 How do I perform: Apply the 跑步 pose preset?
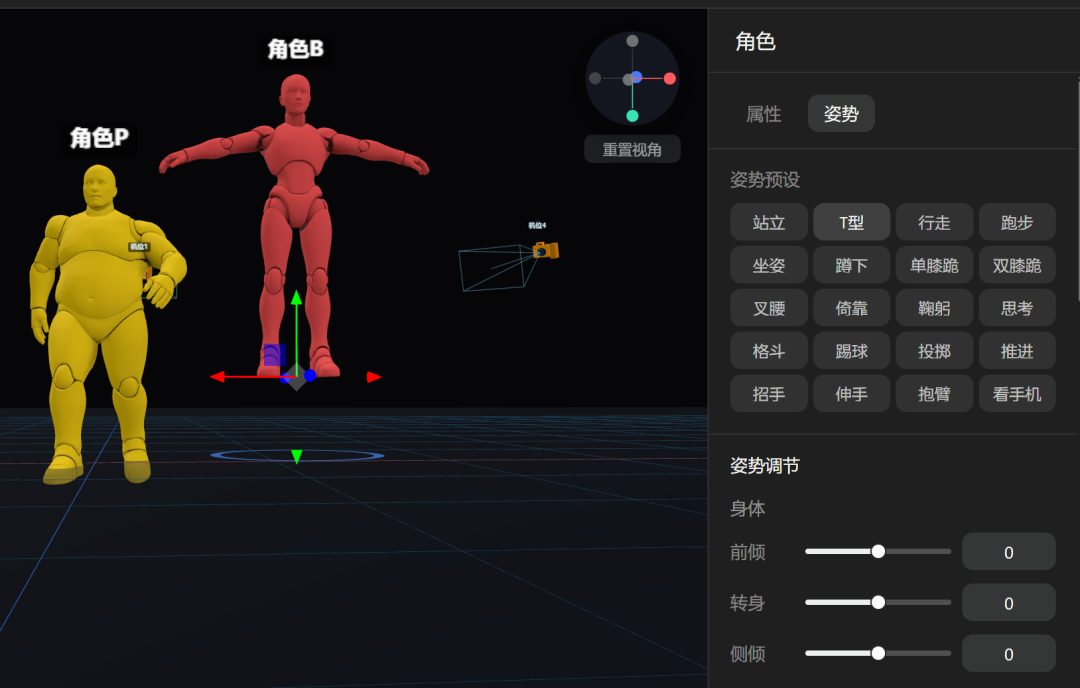pyautogui.click(x=1017, y=222)
